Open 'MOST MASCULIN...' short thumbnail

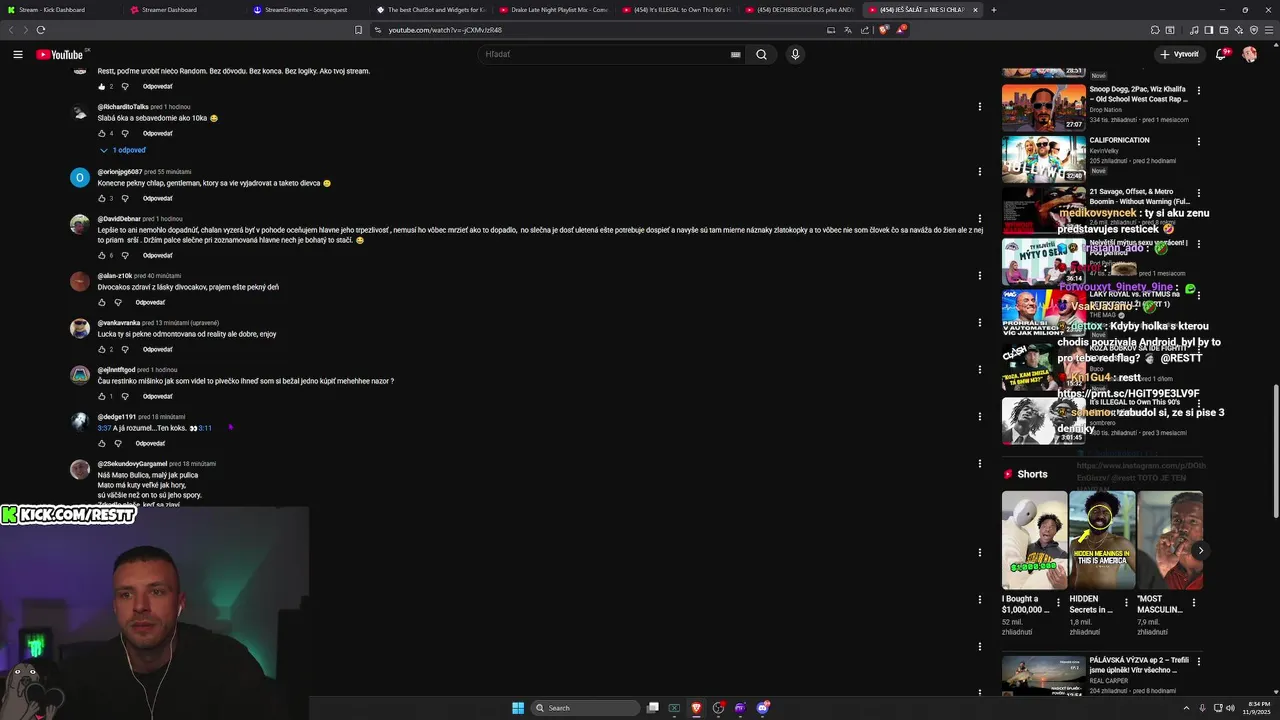tap(1170, 540)
